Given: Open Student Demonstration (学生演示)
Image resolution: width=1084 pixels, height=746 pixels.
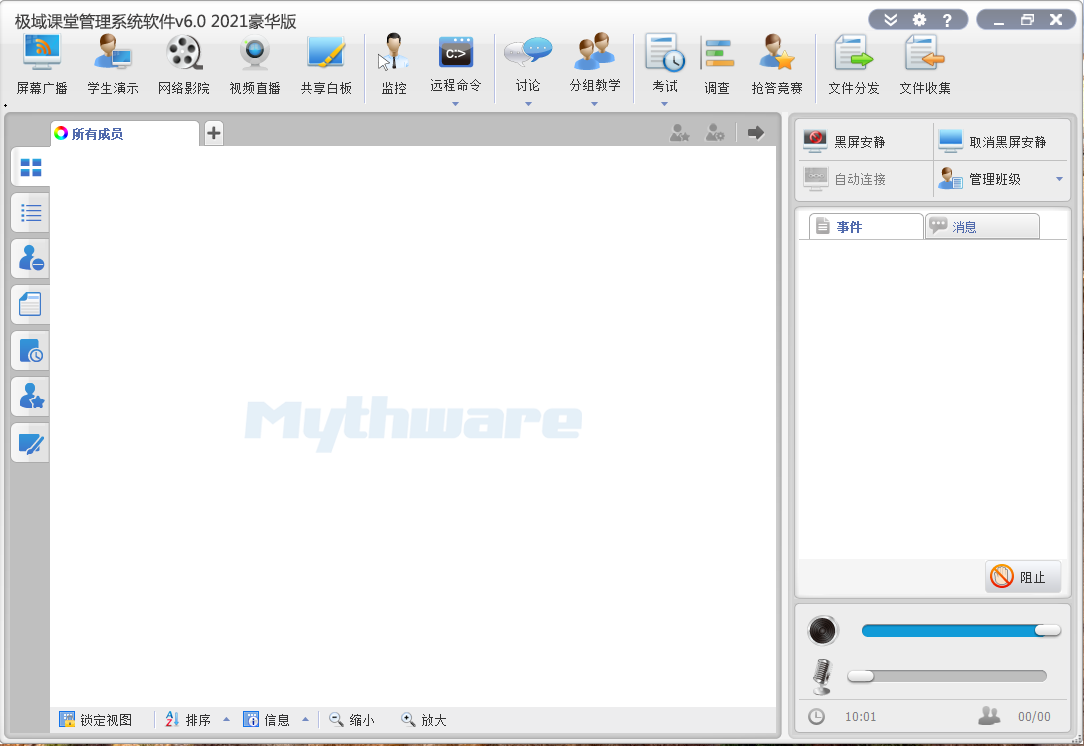Looking at the screenshot, I should (113, 64).
